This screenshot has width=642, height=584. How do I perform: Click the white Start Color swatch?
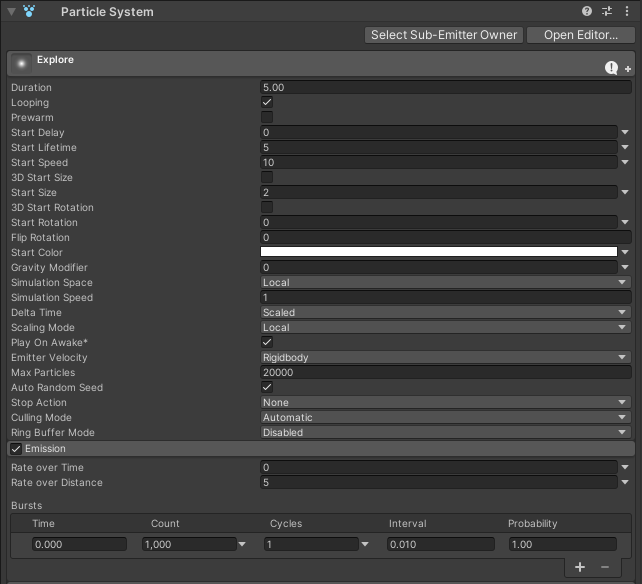coord(439,251)
